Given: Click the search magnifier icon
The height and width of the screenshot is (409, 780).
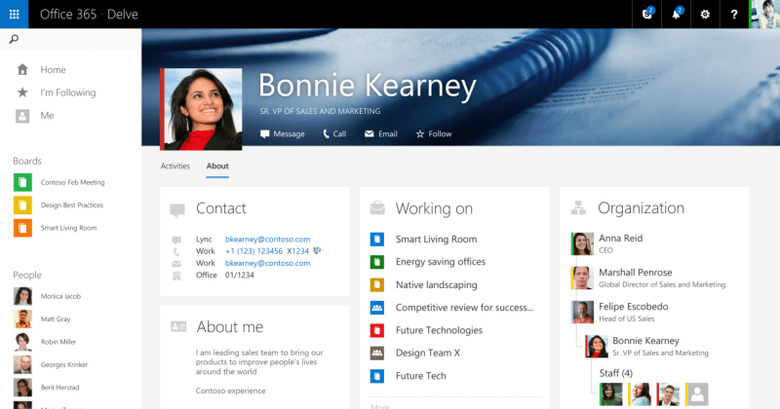Looking at the screenshot, I should [x=14, y=39].
